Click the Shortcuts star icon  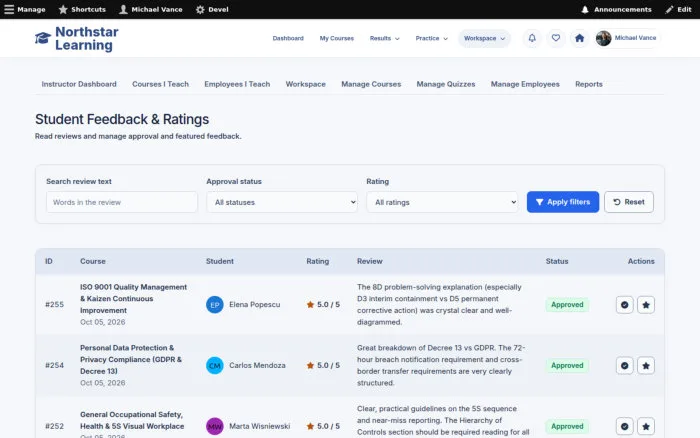63,9
